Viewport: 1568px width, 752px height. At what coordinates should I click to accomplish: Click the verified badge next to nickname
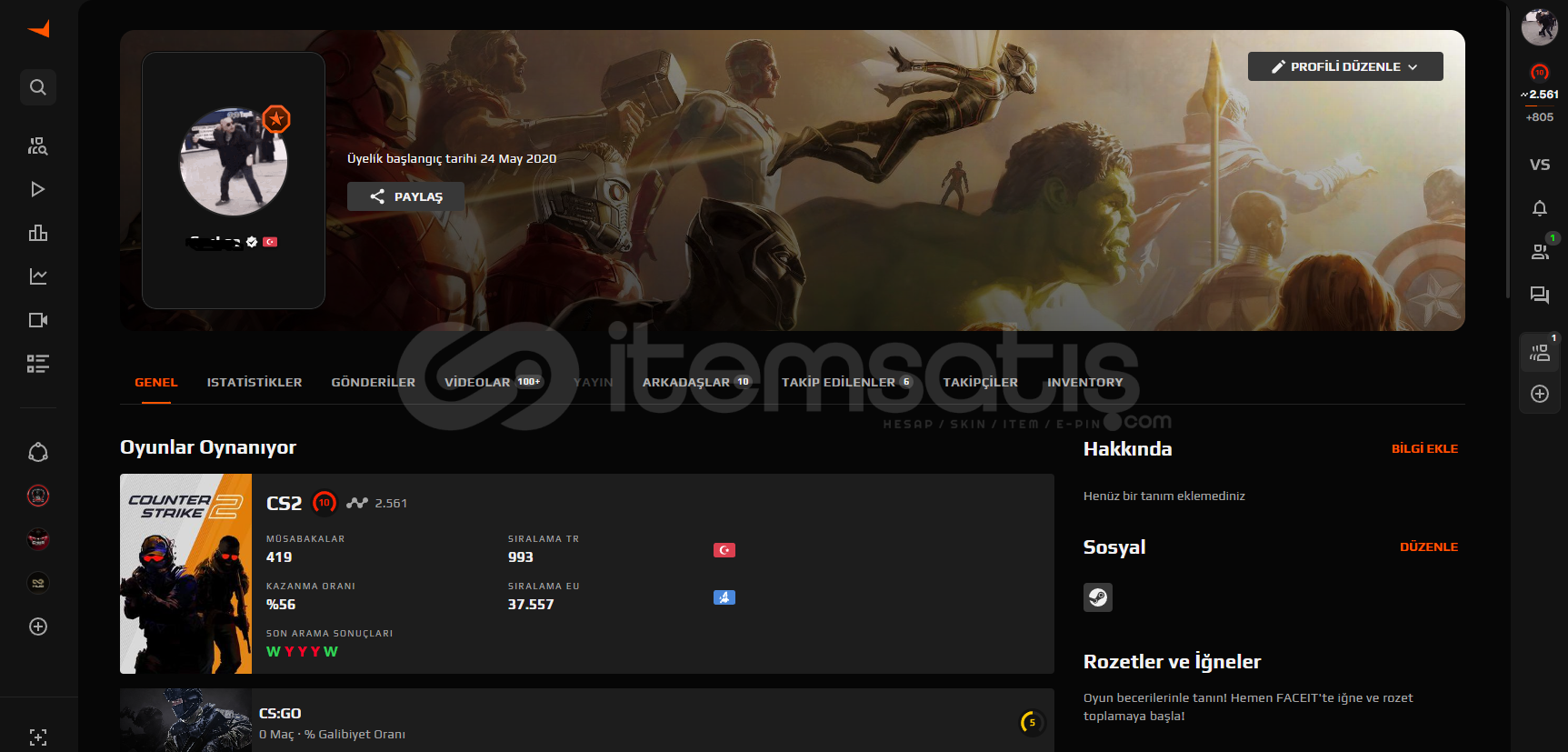pos(252,242)
